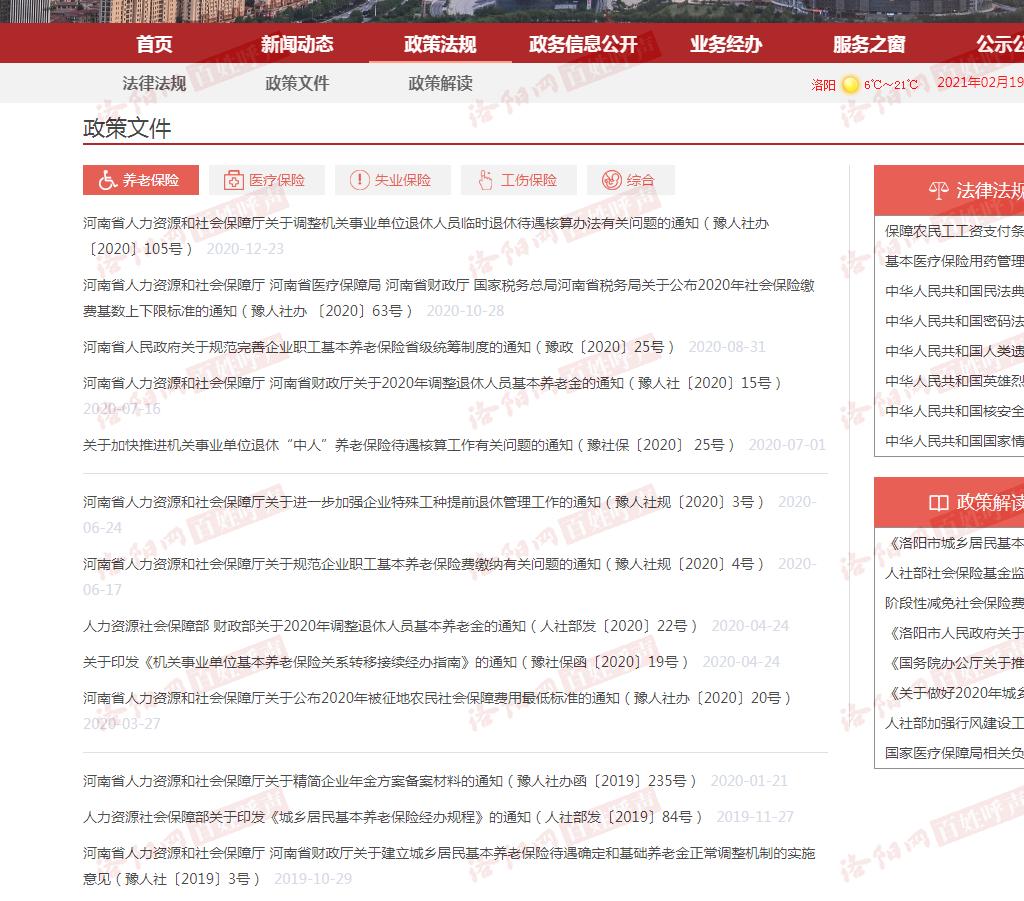
Task: Open 基本医疗保险用药管理 sidebar link
Action: click(954, 261)
